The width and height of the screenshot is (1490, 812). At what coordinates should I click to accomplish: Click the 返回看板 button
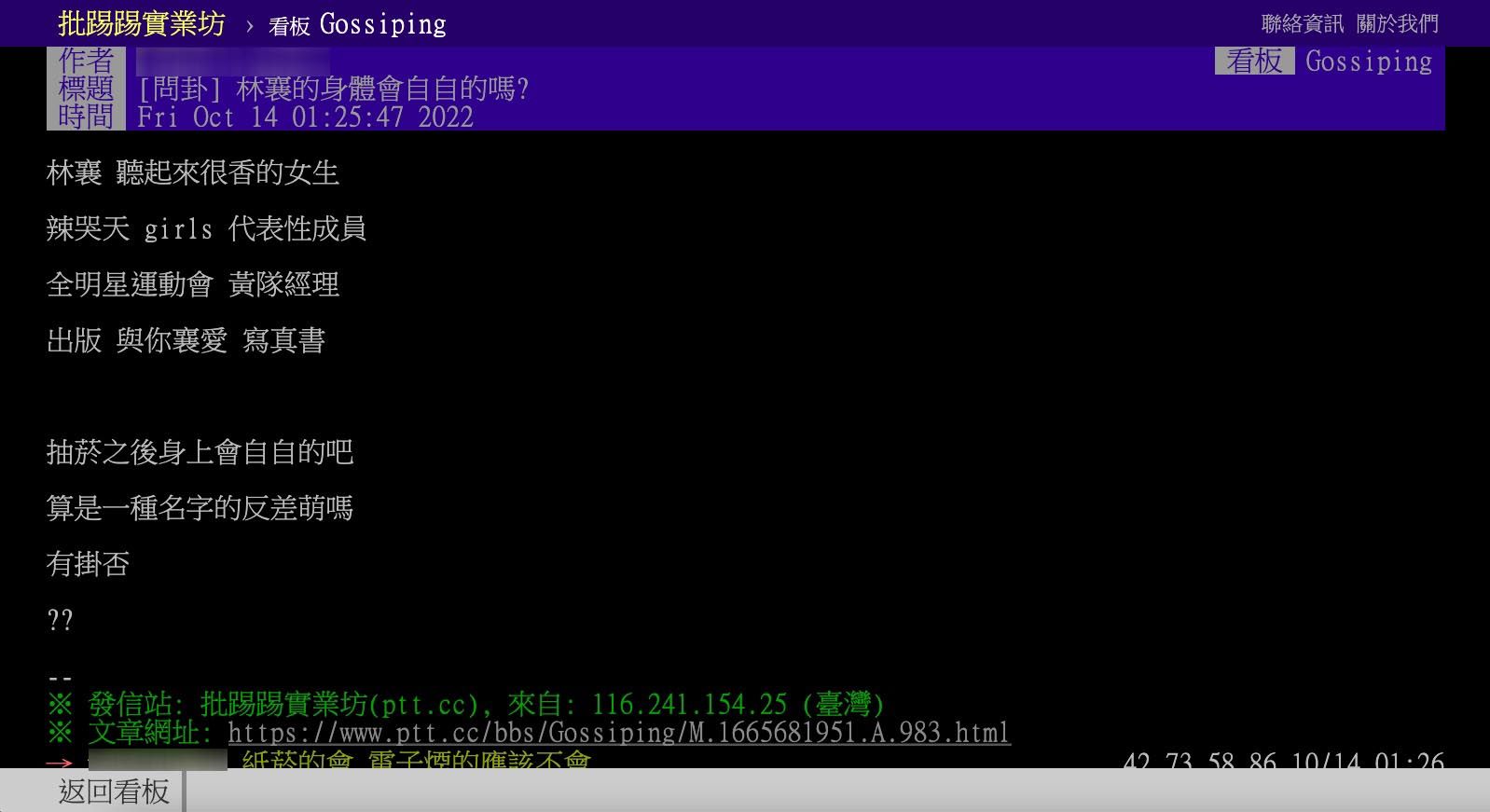pyautogui.click(x=114, y=791)
